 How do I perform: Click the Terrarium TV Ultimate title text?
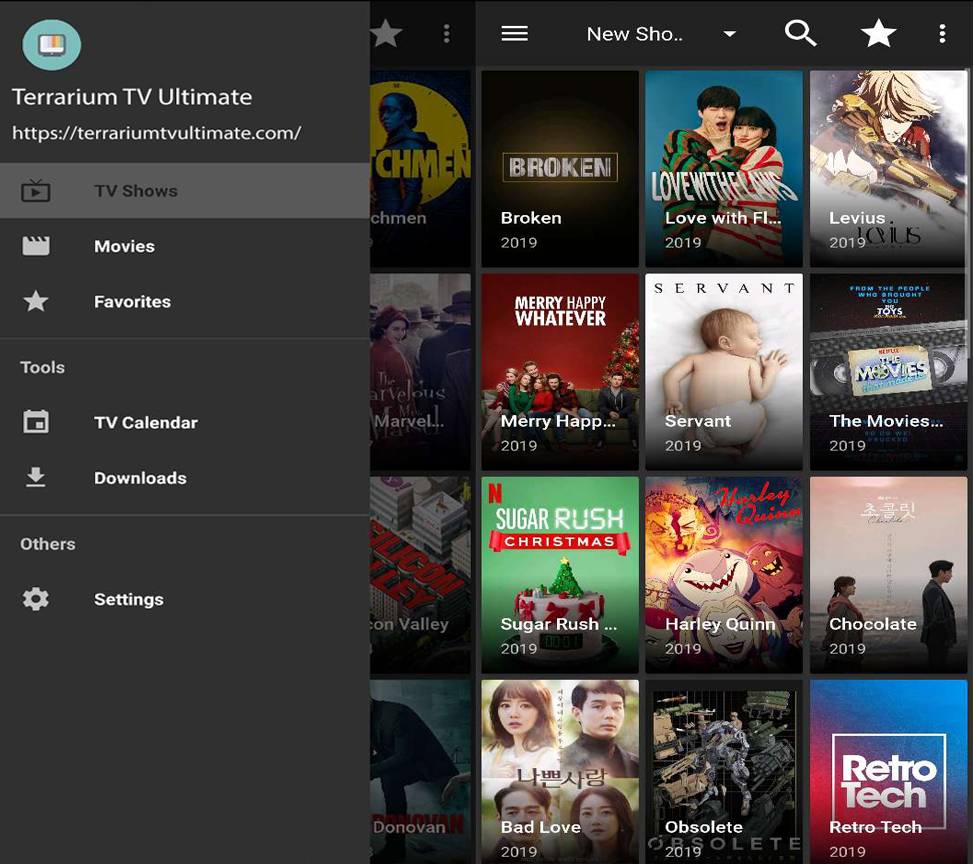(132, 97)
